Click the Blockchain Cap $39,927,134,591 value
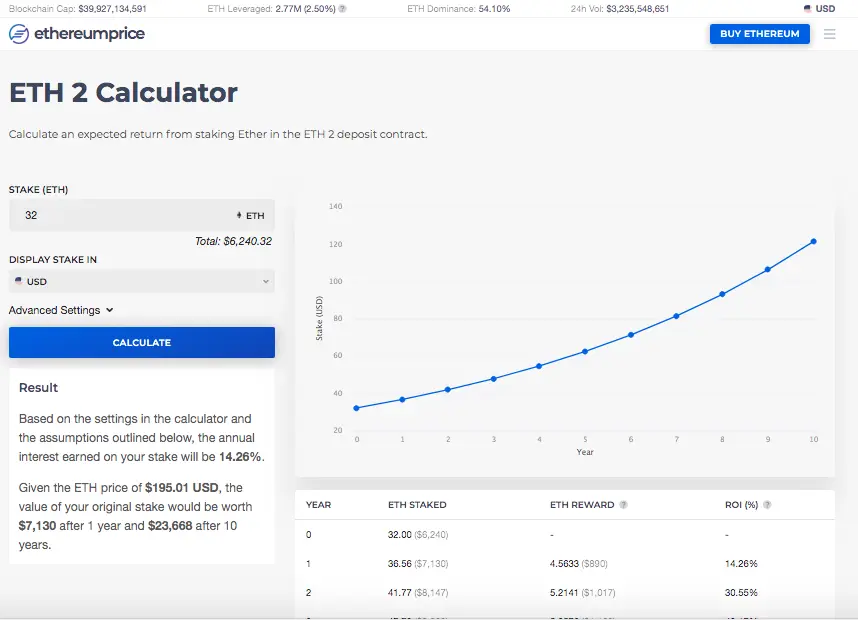This screenshot has width=858, height=620. (x=112, y=9)
